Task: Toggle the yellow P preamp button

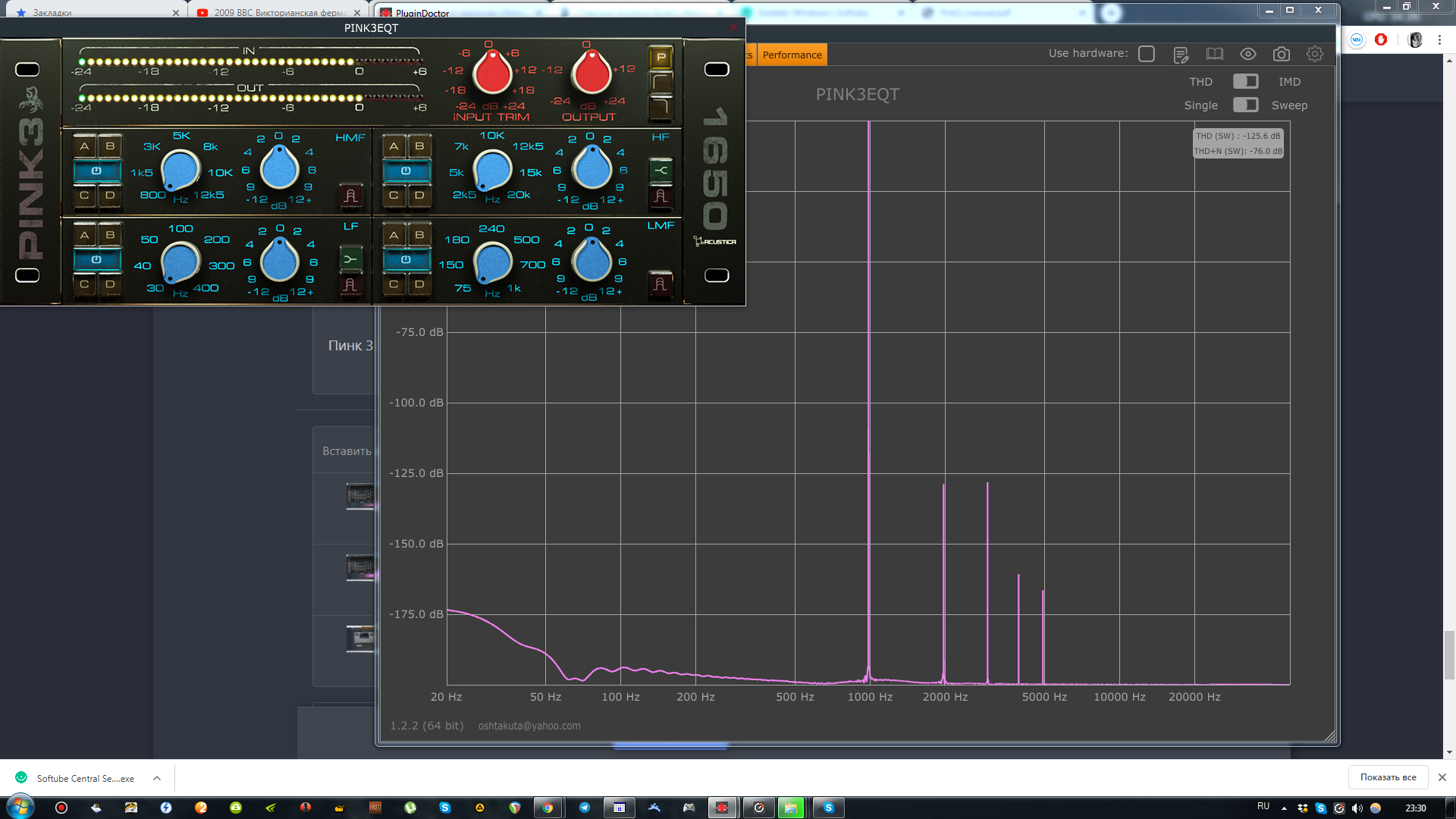Action: click(x=661, y=57)
